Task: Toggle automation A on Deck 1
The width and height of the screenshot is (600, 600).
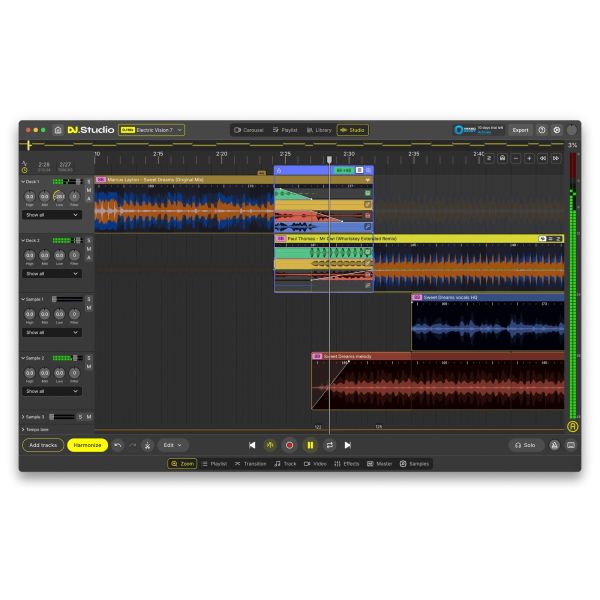Action: tap(89, 199)
